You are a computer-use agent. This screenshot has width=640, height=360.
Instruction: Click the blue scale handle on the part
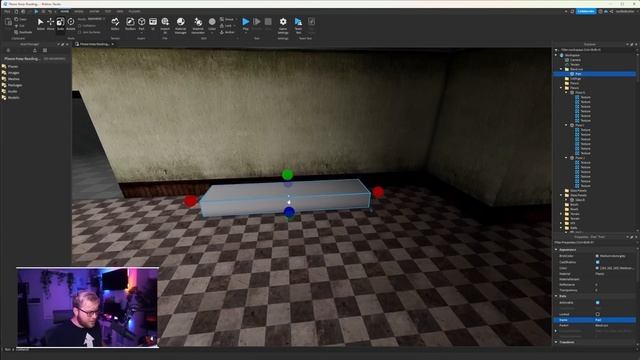289,212
